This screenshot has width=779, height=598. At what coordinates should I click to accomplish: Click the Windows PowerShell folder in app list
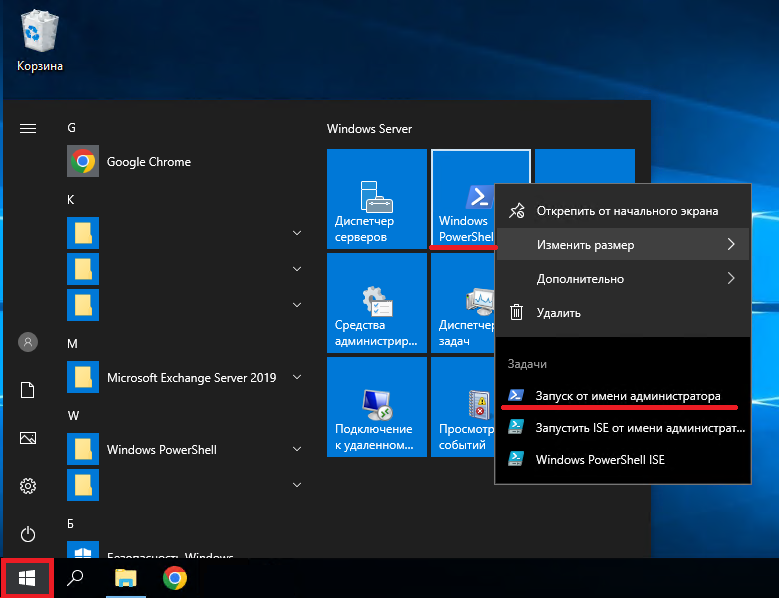tap(185, 449)
